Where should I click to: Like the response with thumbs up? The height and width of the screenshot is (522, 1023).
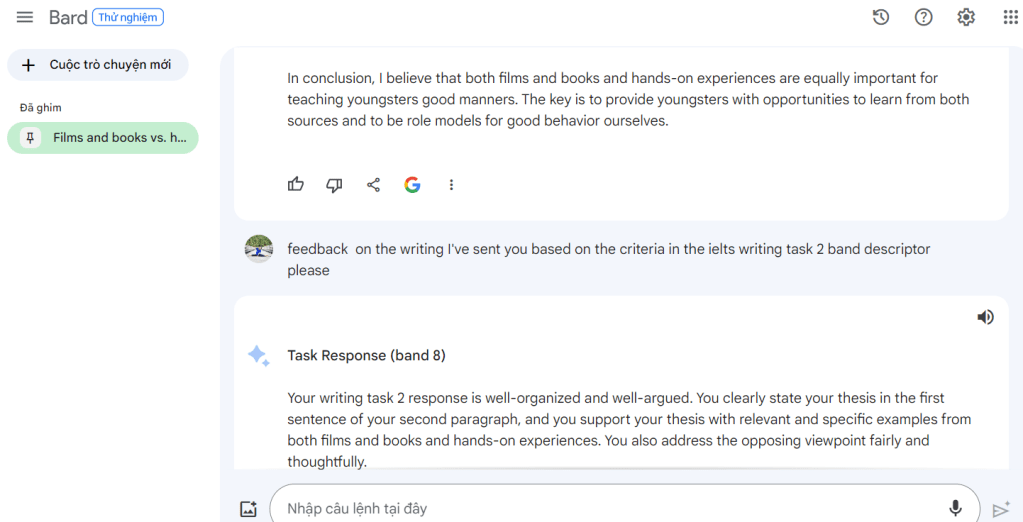[296, 184]
